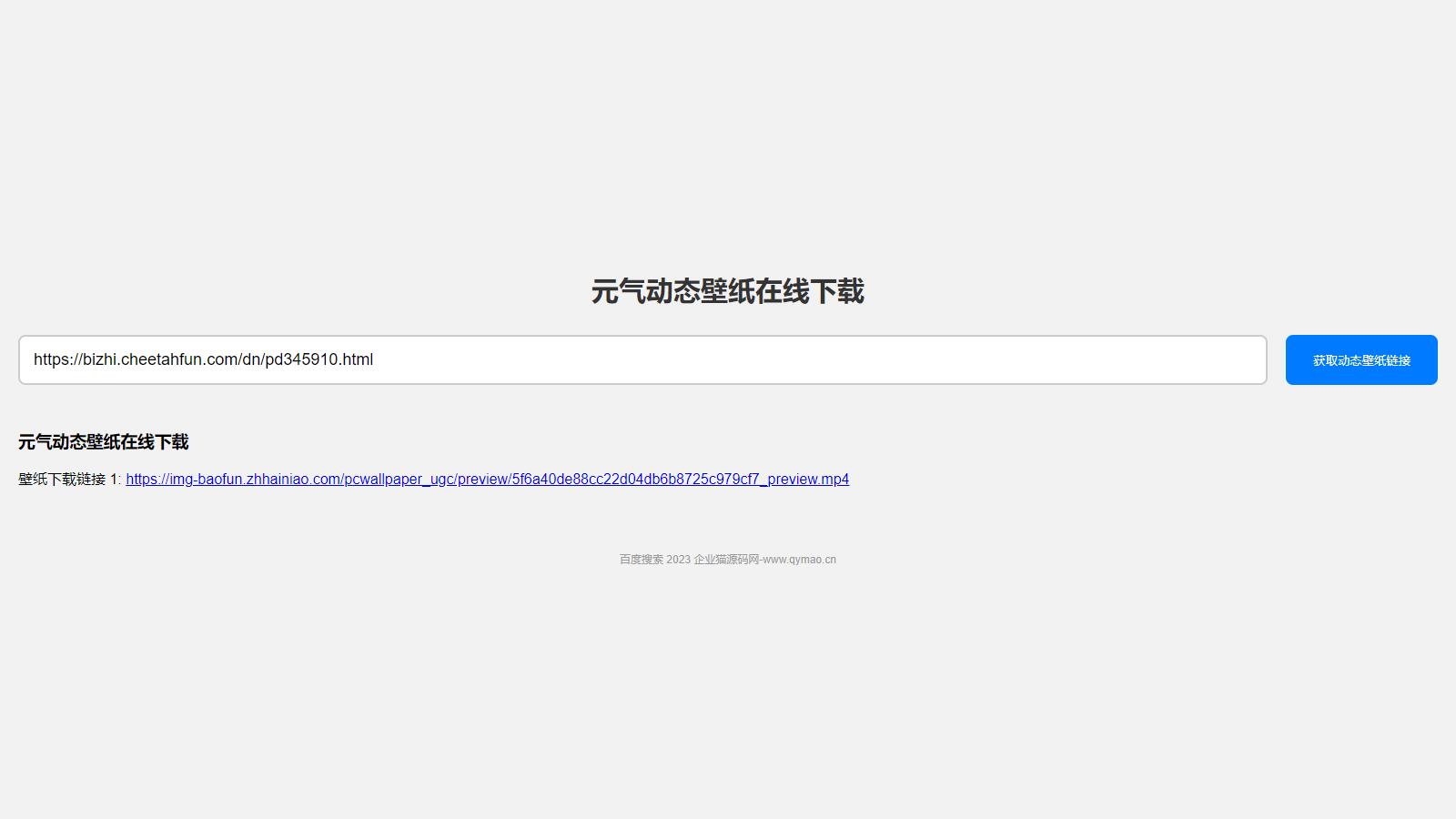Image resolution: width=1456 pixels, height=819 pixels.
Task: Click the 企业猫源码网 footer credit
Action: coord(725,560)
